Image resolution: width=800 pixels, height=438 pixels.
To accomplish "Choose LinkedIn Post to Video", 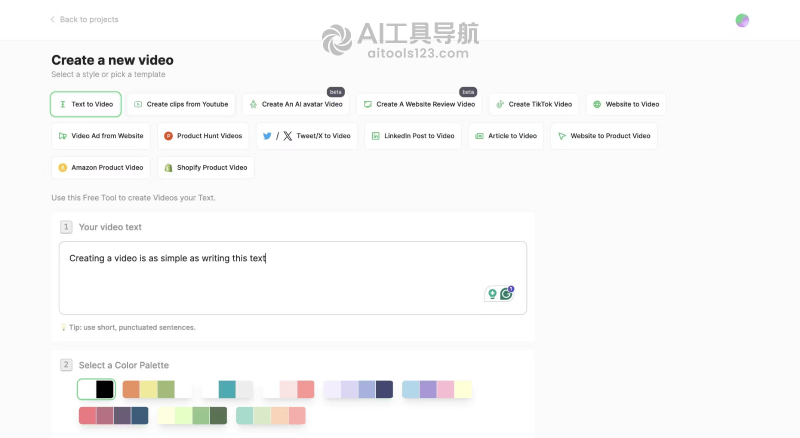I will [x=413, y=136].
